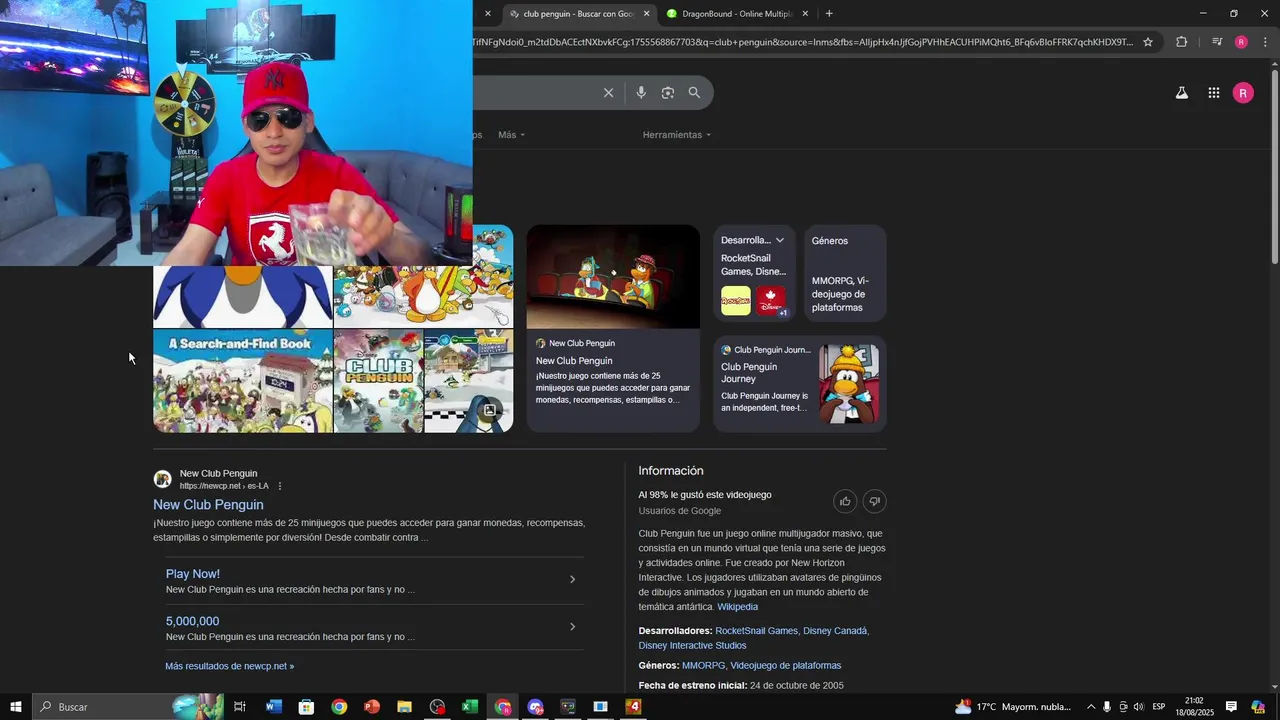Open Search-and-Find Book image thumbnail
Viewport: 1280px width, 720px height.
tap(243, 381)
